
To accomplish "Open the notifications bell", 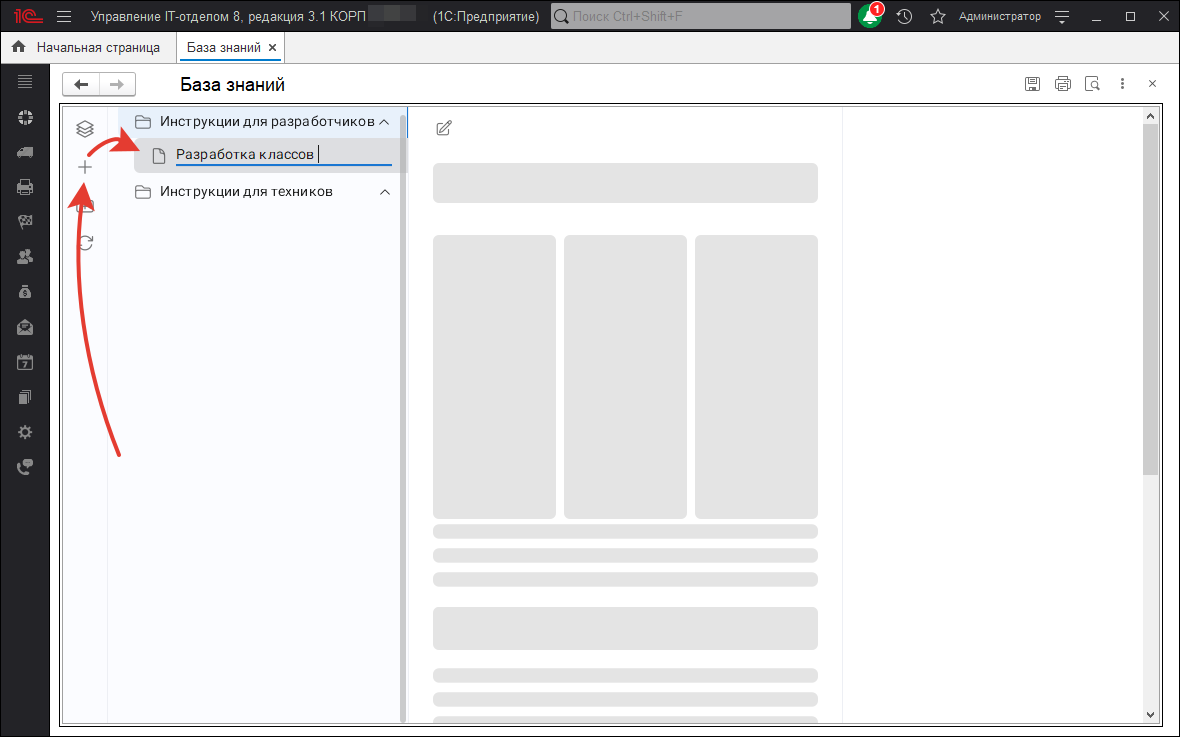I will 870,17.
